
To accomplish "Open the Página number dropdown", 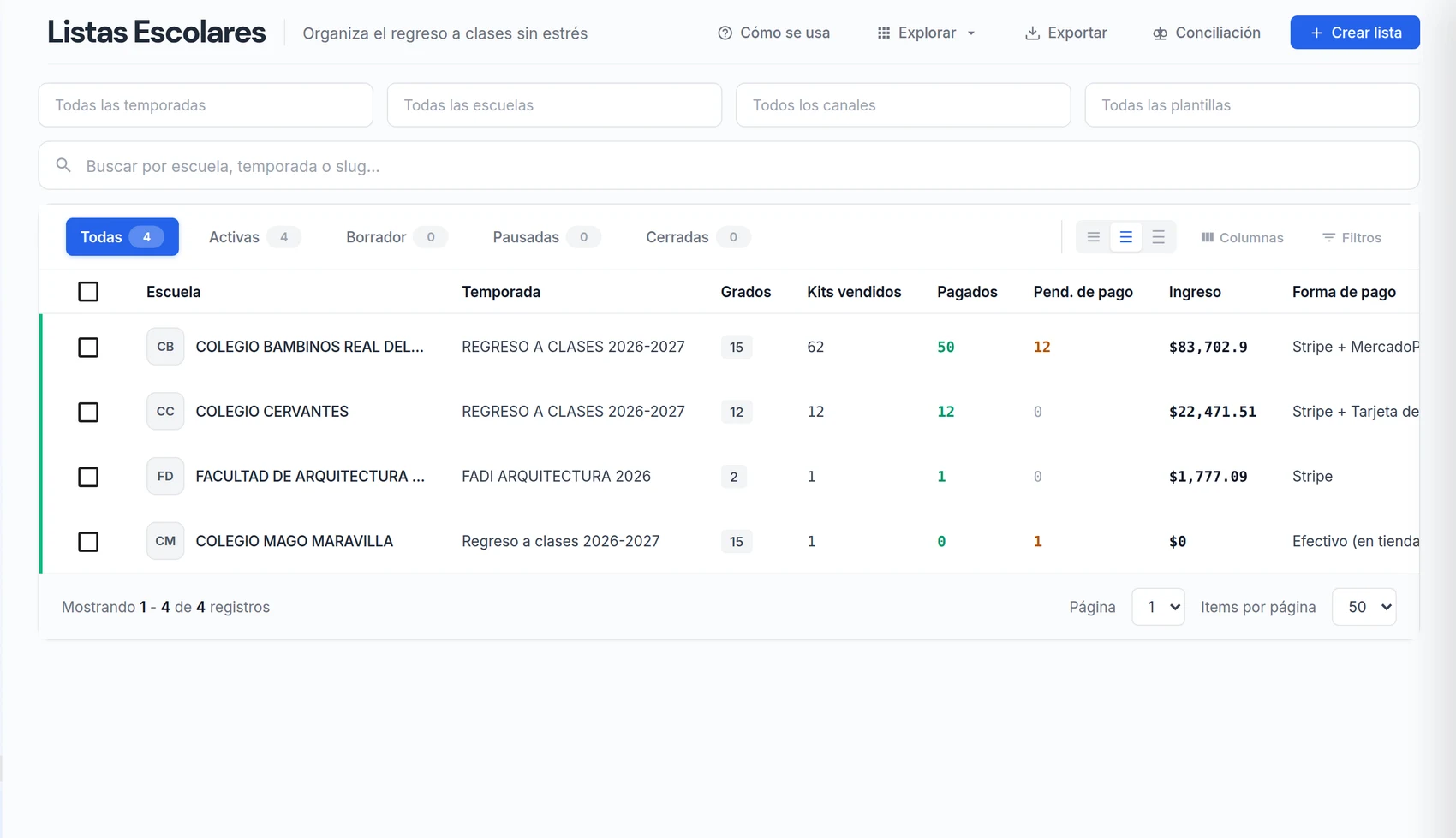I will 1158,607.
